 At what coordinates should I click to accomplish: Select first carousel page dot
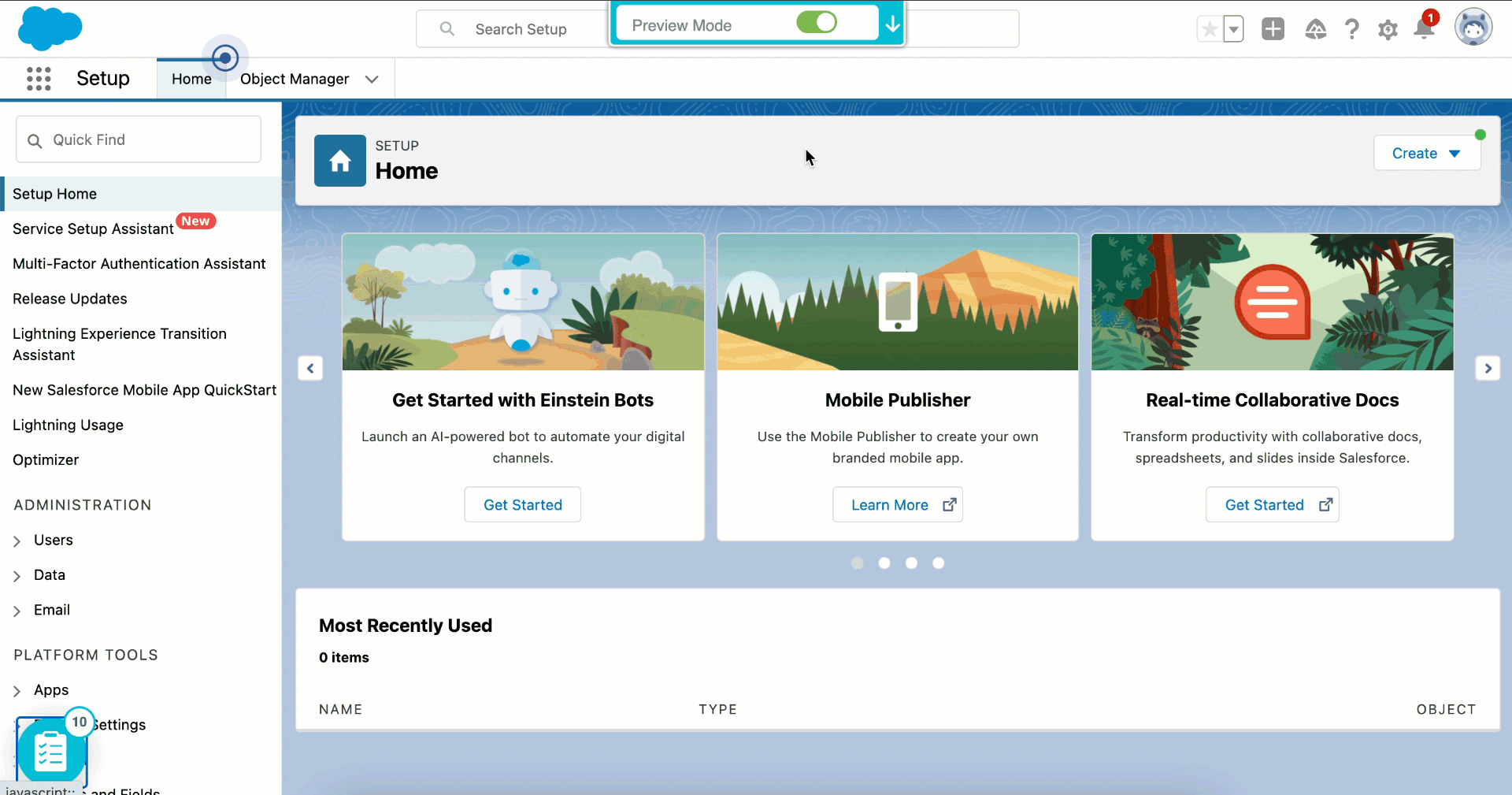[858, 563]
